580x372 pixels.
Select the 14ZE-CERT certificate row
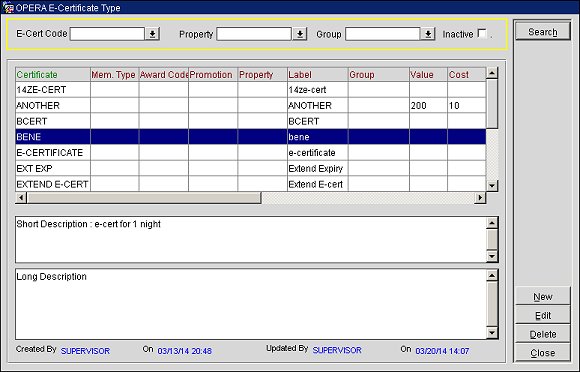(250, 89)
